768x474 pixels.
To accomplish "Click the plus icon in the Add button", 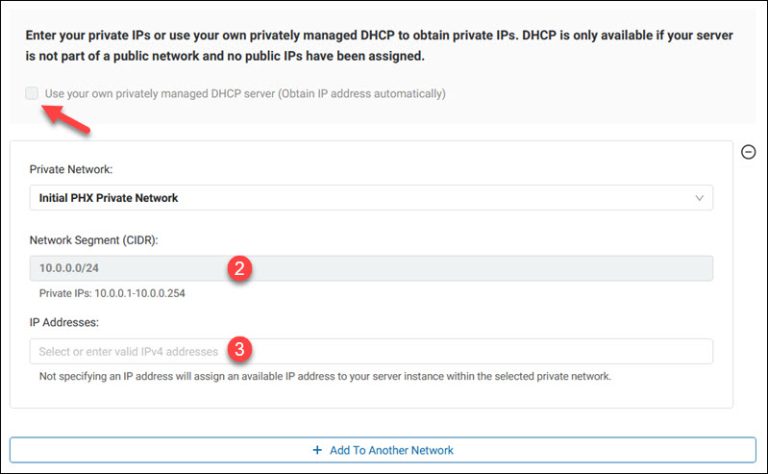I will point(317,450).
